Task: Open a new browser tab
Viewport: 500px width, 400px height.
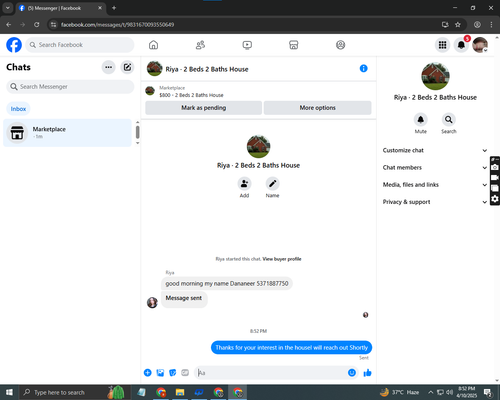Action: pos(114,8)
